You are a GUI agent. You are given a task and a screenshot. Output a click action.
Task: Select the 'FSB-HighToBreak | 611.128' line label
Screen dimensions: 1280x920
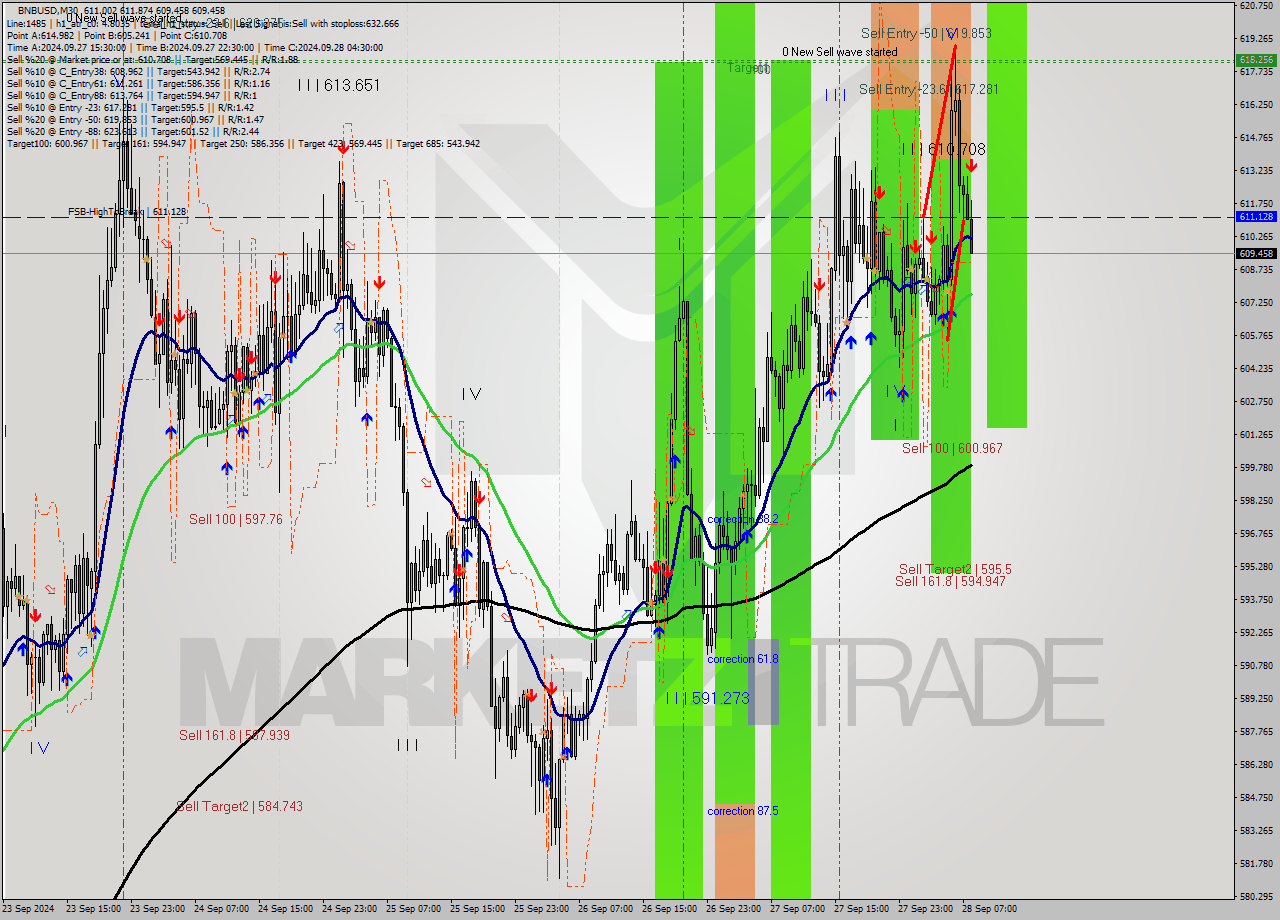[x=127, y=212]
